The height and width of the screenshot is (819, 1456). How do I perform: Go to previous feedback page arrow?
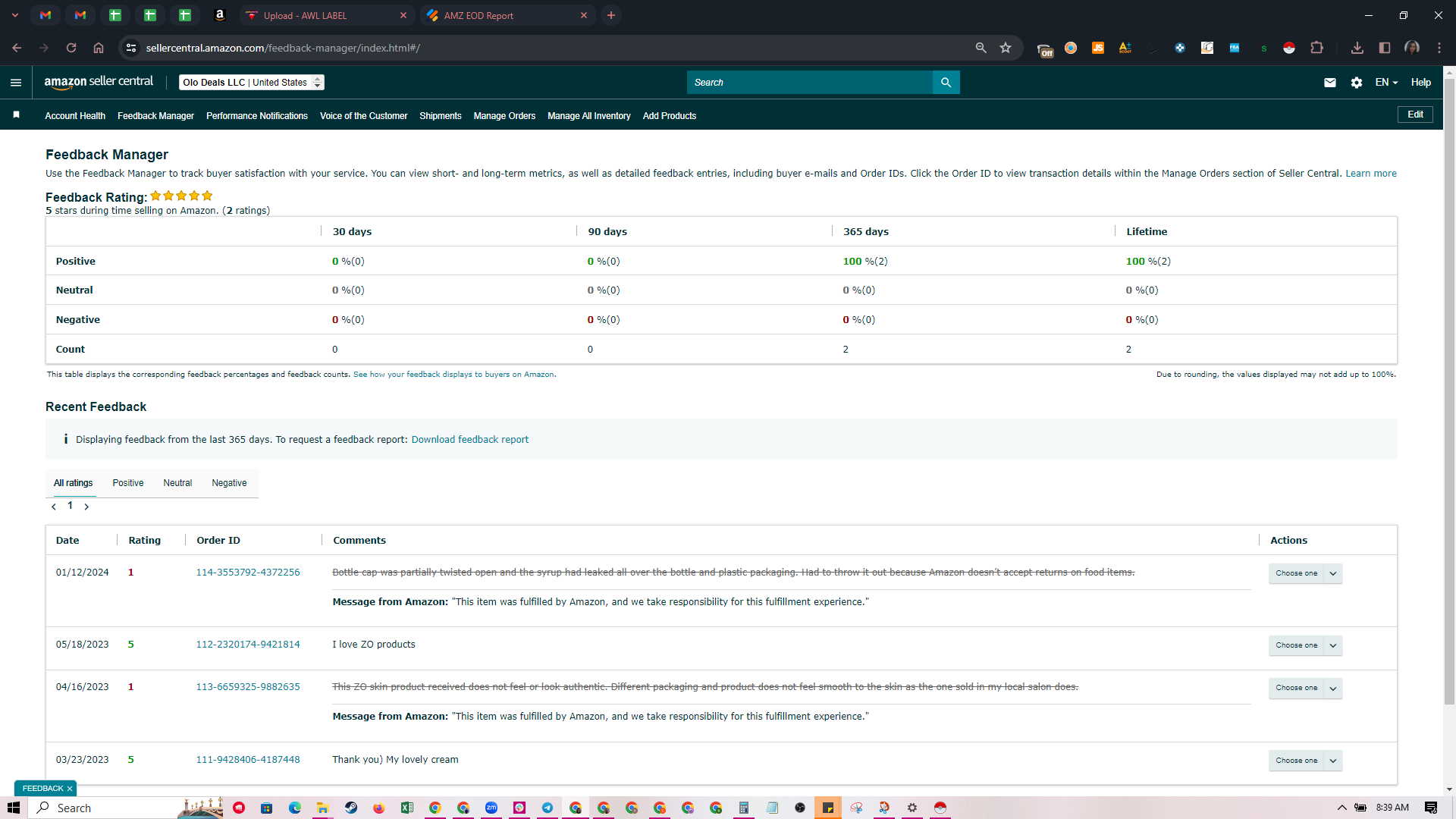pos(54,507)
